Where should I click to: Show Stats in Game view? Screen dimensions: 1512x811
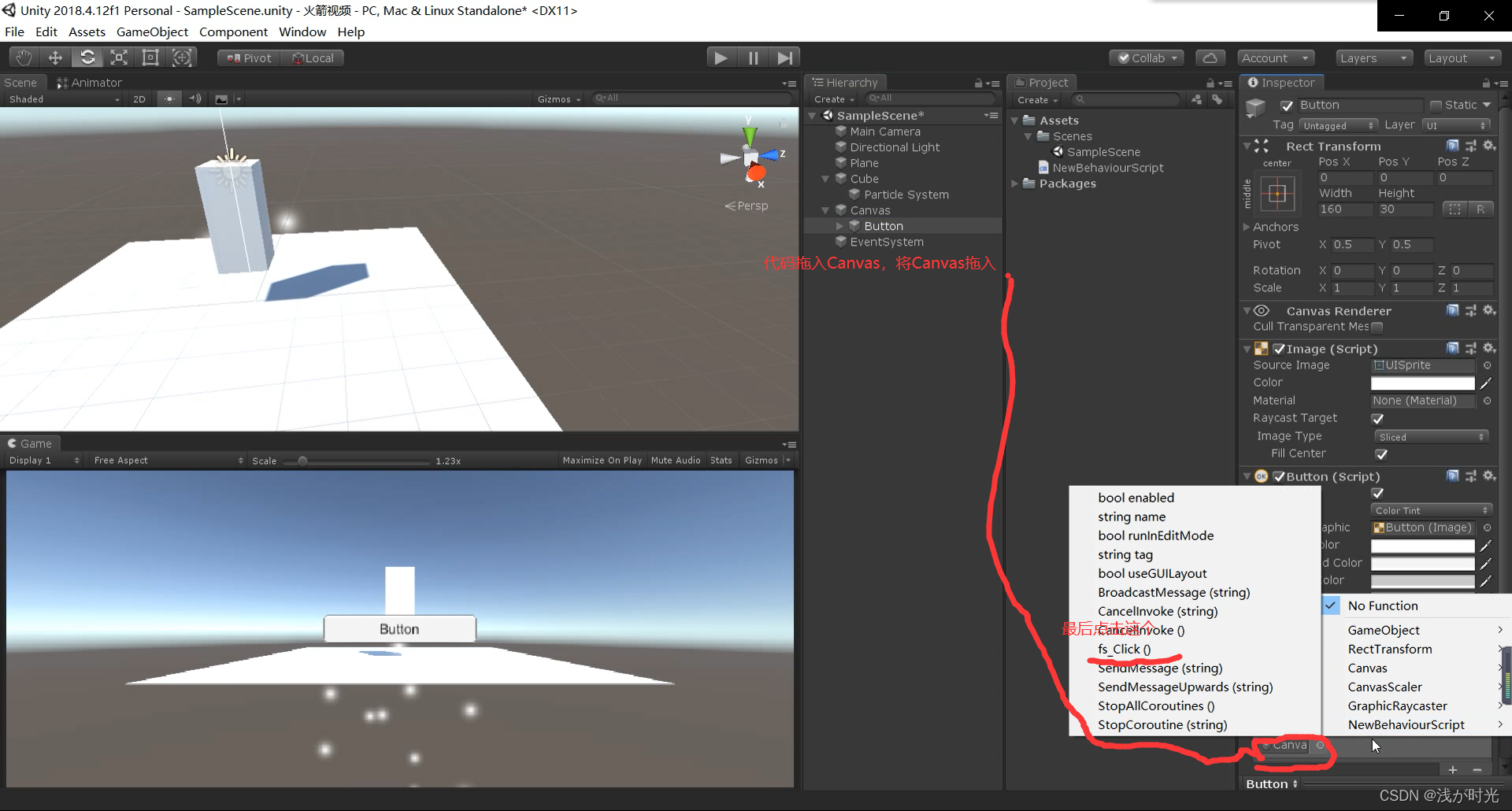coord(721,461)
